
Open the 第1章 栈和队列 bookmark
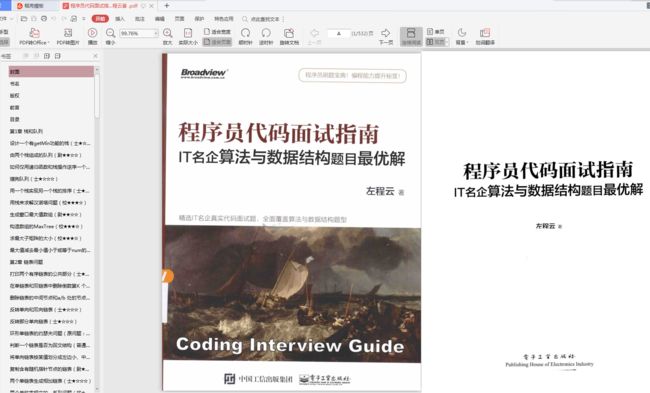[x=26, y=131]
